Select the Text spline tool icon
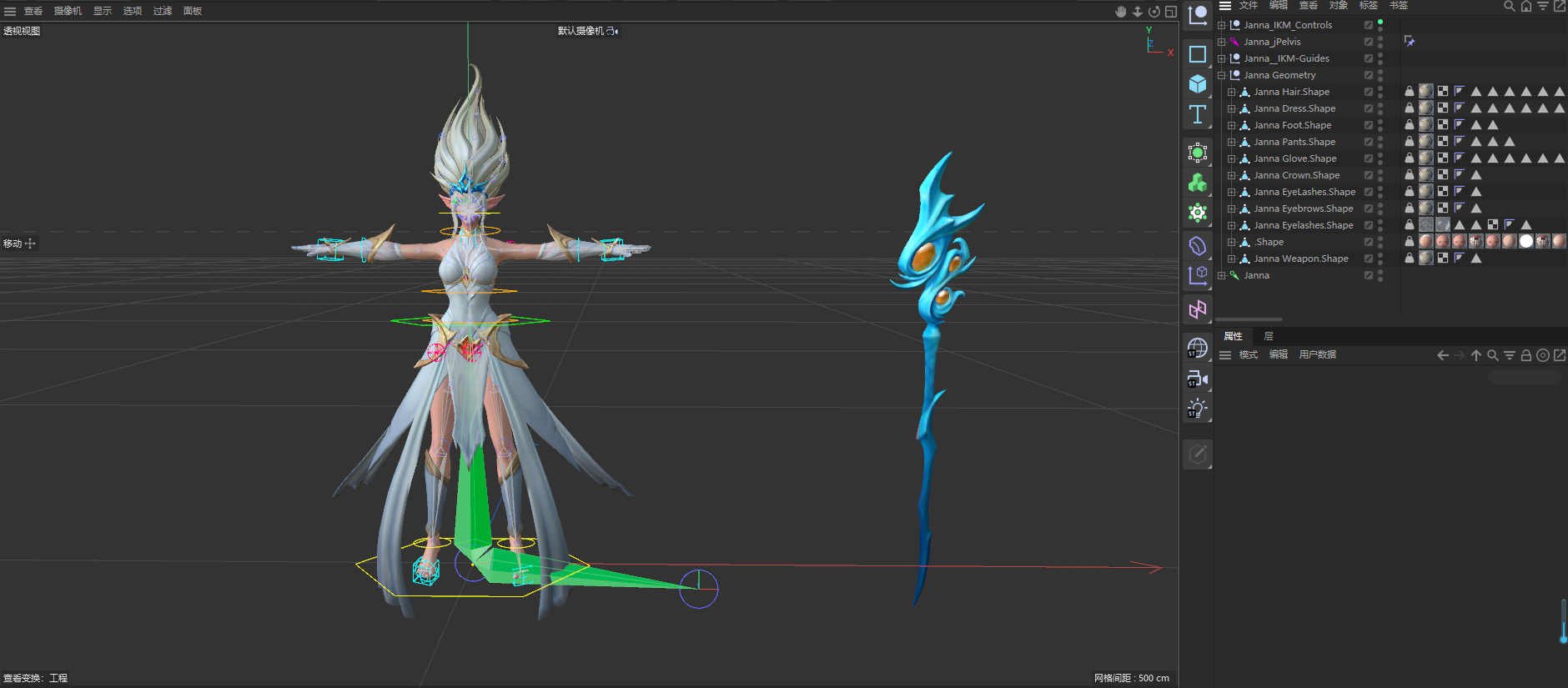This screenshot has width=1568, height=688. pyautogui.click(x=1198, y=114)
